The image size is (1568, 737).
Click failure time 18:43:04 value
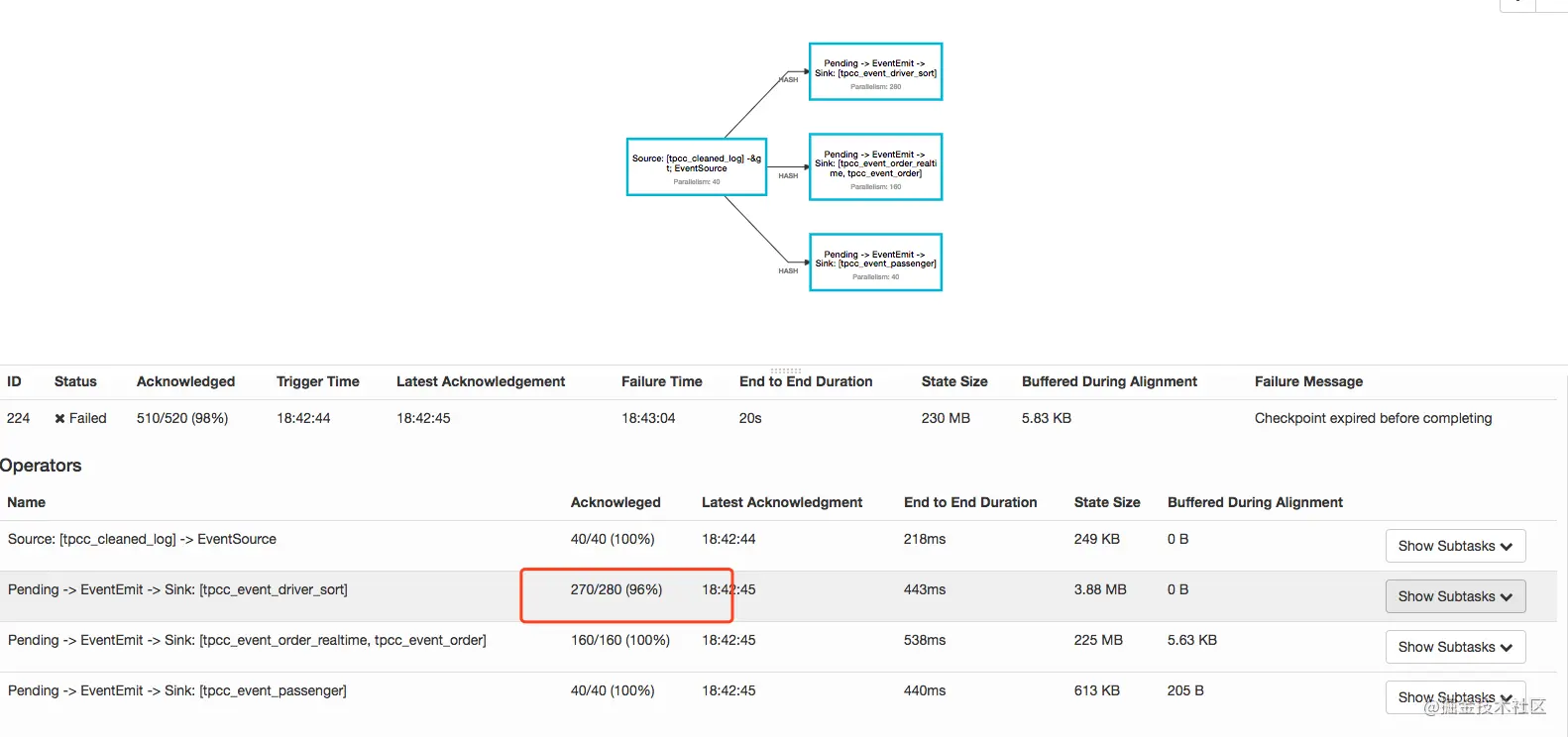(x=648, y=418)
